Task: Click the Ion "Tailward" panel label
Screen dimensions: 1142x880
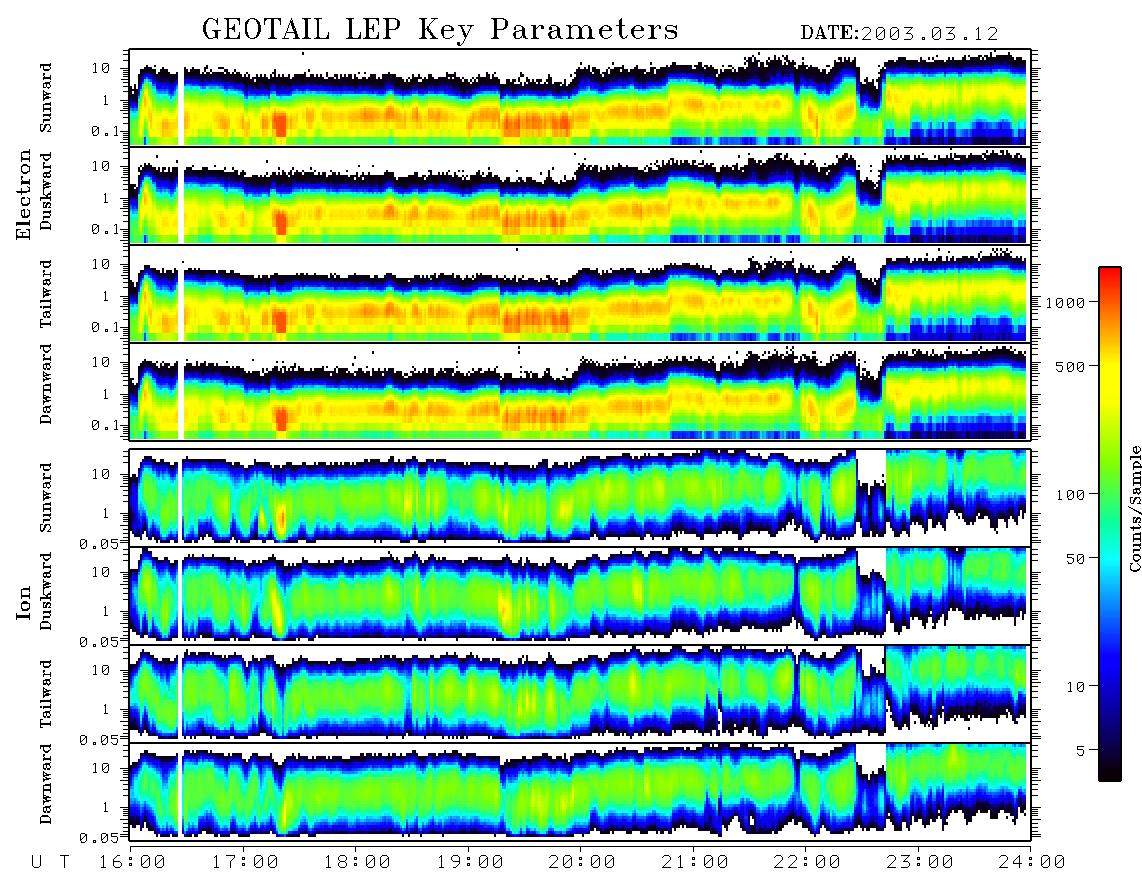Action: click(x=46, y=694)
